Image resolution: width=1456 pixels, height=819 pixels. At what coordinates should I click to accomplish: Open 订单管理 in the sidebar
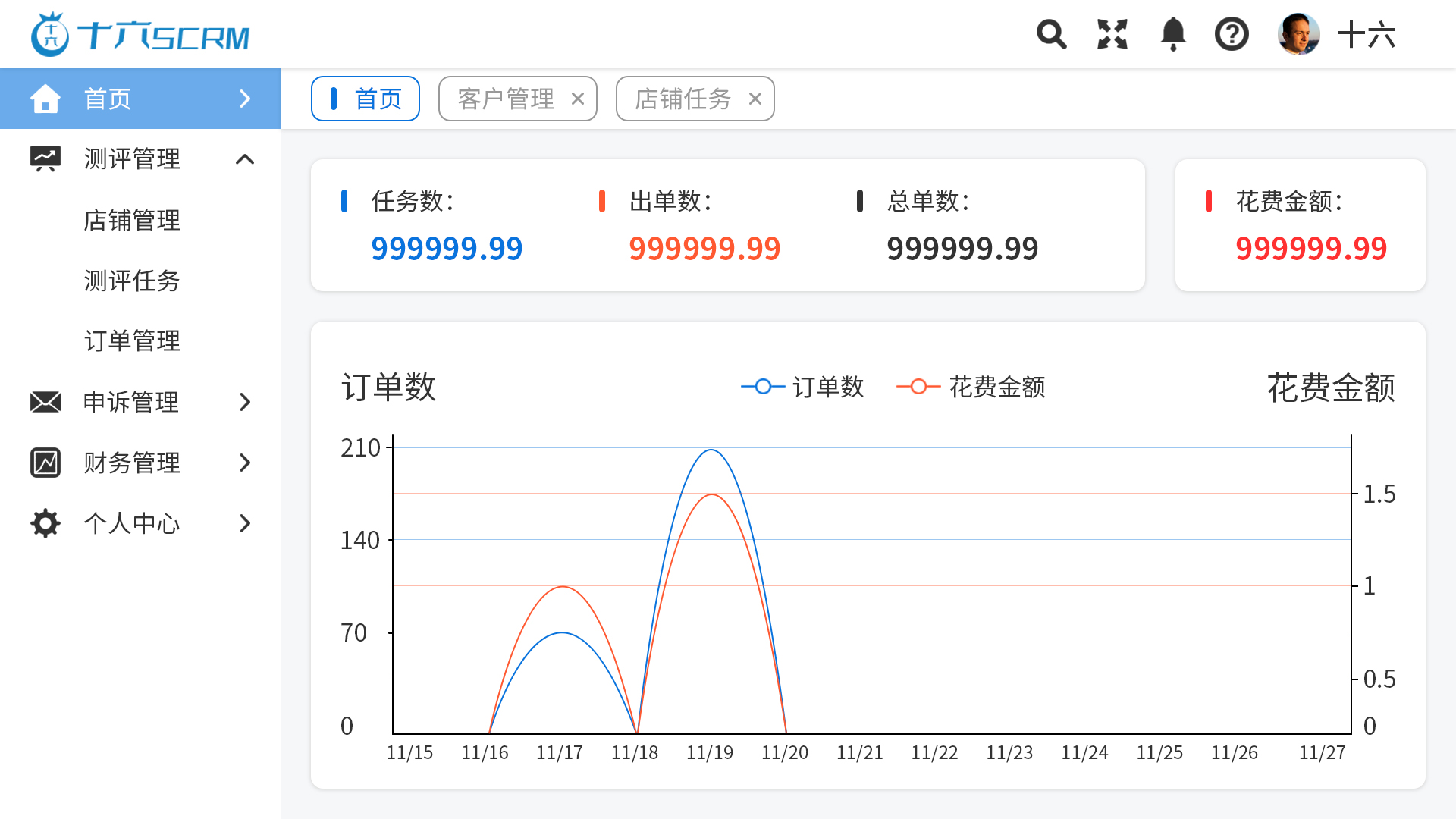[132, 341]
